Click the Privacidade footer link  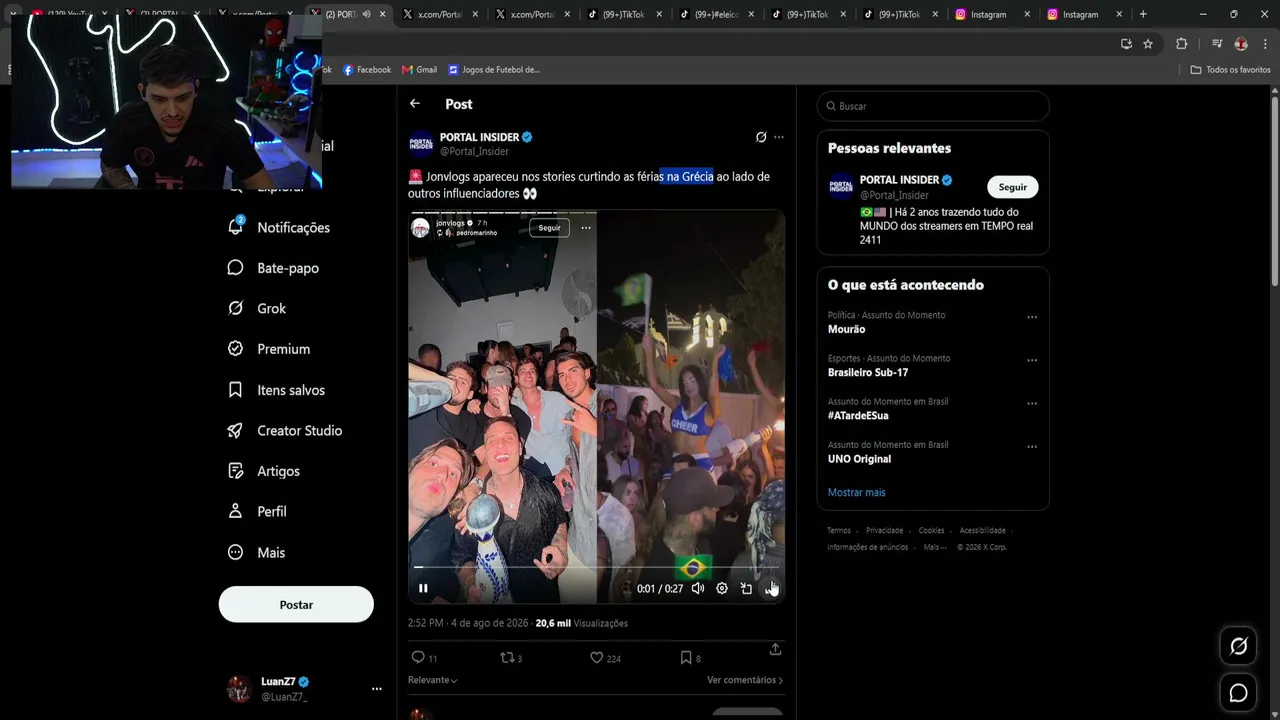click(x=884, y=531)
